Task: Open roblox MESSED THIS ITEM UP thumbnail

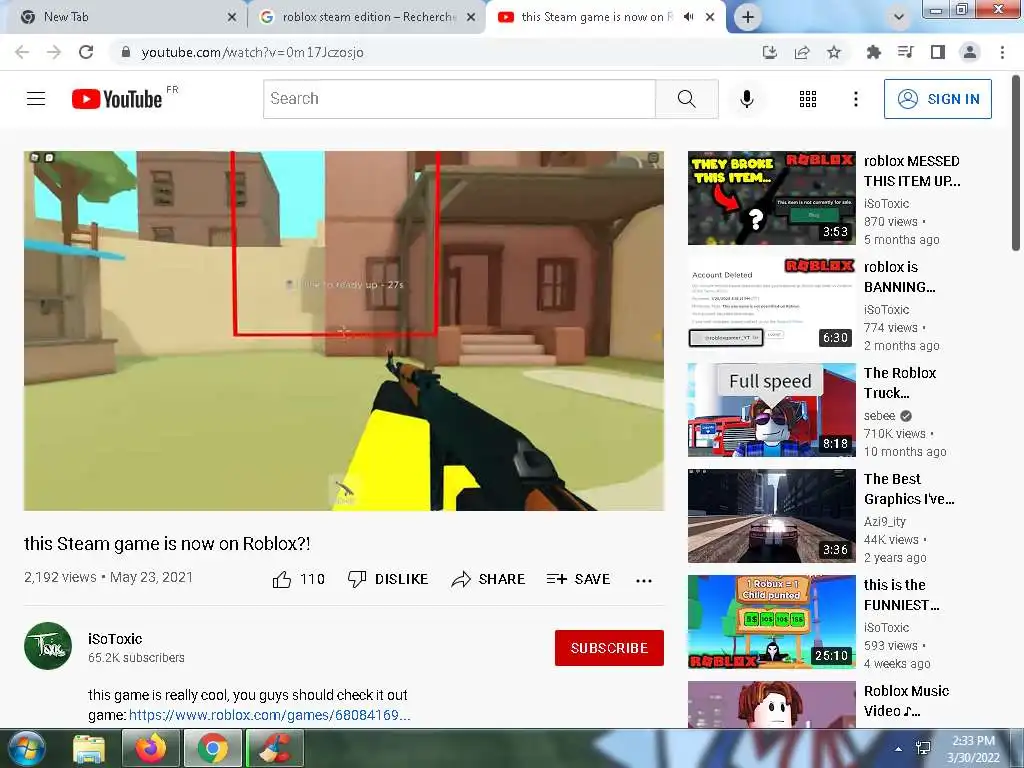Action: tap(772, 198)
